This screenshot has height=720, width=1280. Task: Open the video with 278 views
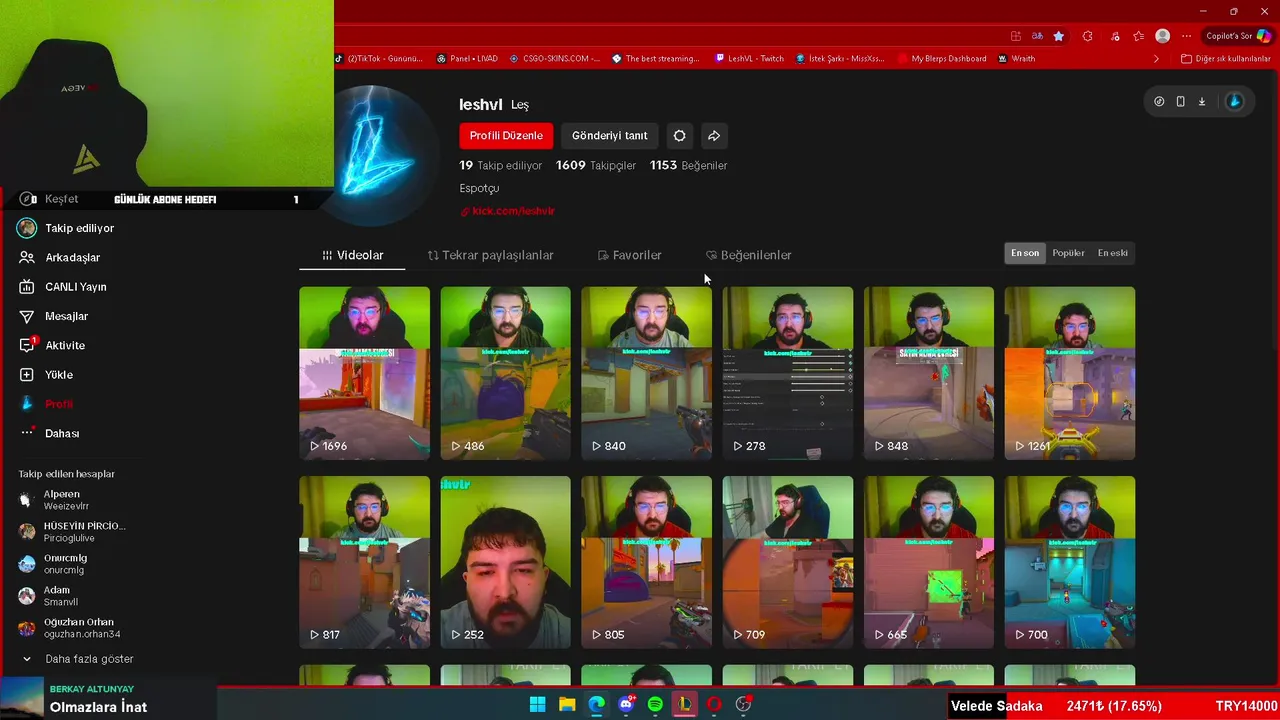(x=788, y=373)
